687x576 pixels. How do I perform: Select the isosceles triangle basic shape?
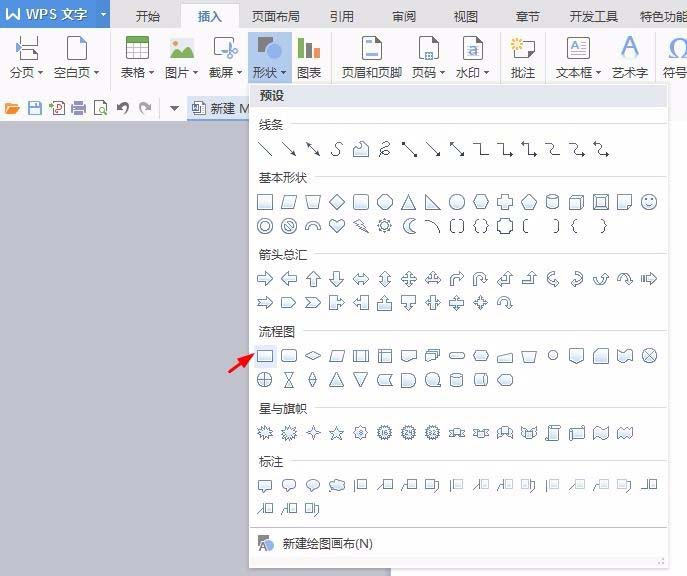pyautogui.click(x=408, y=202)
